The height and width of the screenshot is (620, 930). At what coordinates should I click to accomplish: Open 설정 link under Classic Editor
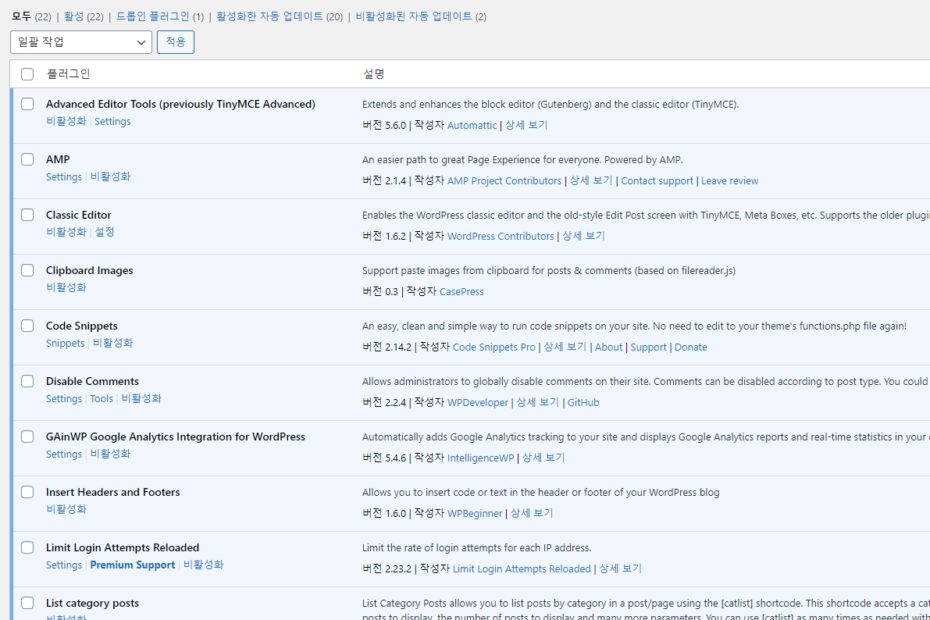click(104, 232)
